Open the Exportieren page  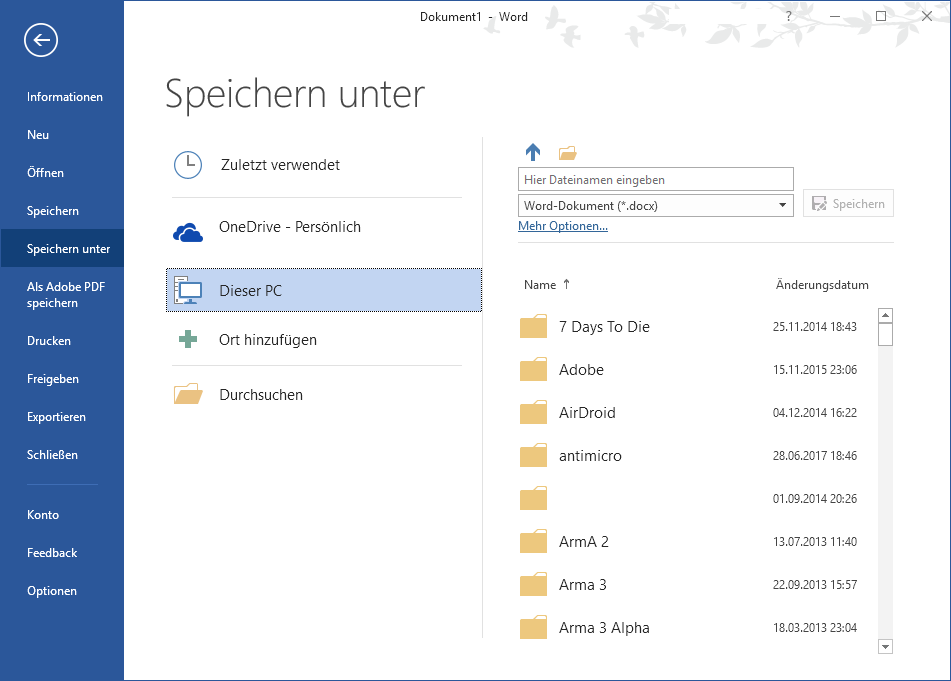pyautogui.click(x=56, y=417)
